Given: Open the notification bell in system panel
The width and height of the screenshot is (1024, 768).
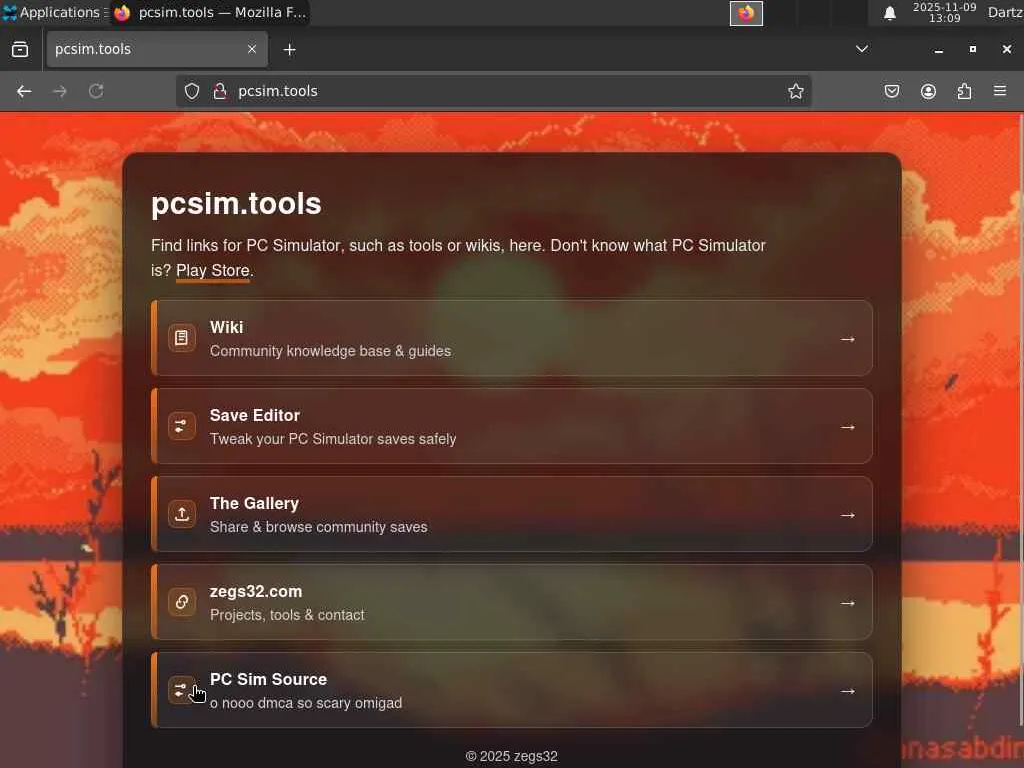Looking at the screenshot, I should coord(889,13).
